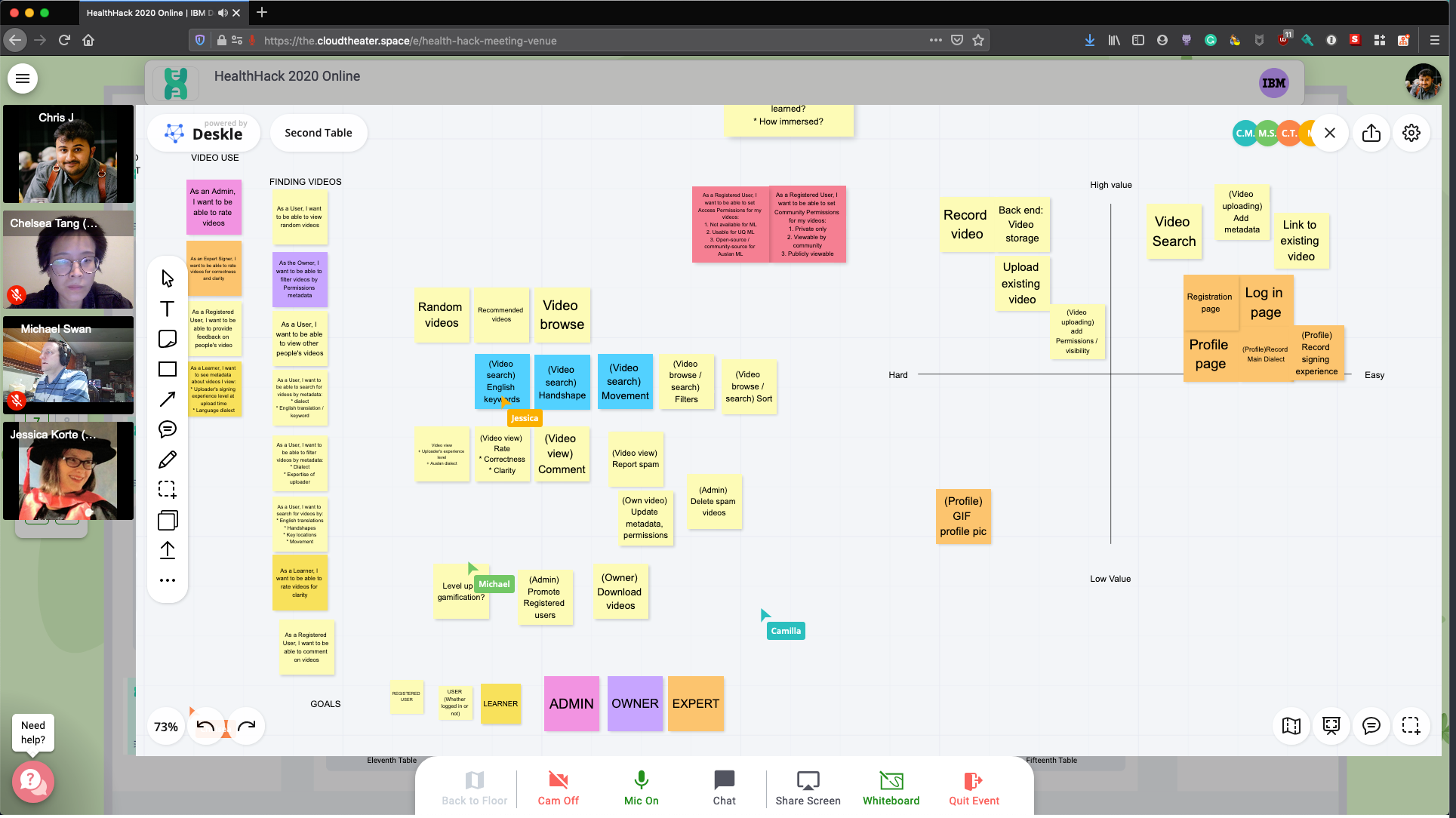Select the (Profile) GIF profile pic note
Screen dimensions: 1456x818
click(x=963, y=516)
